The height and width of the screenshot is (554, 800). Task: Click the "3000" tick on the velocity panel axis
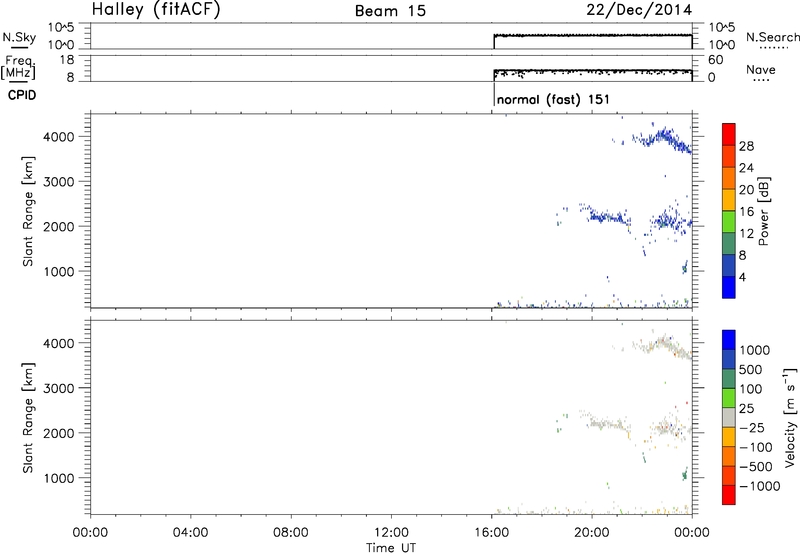[x=59, y=388]
